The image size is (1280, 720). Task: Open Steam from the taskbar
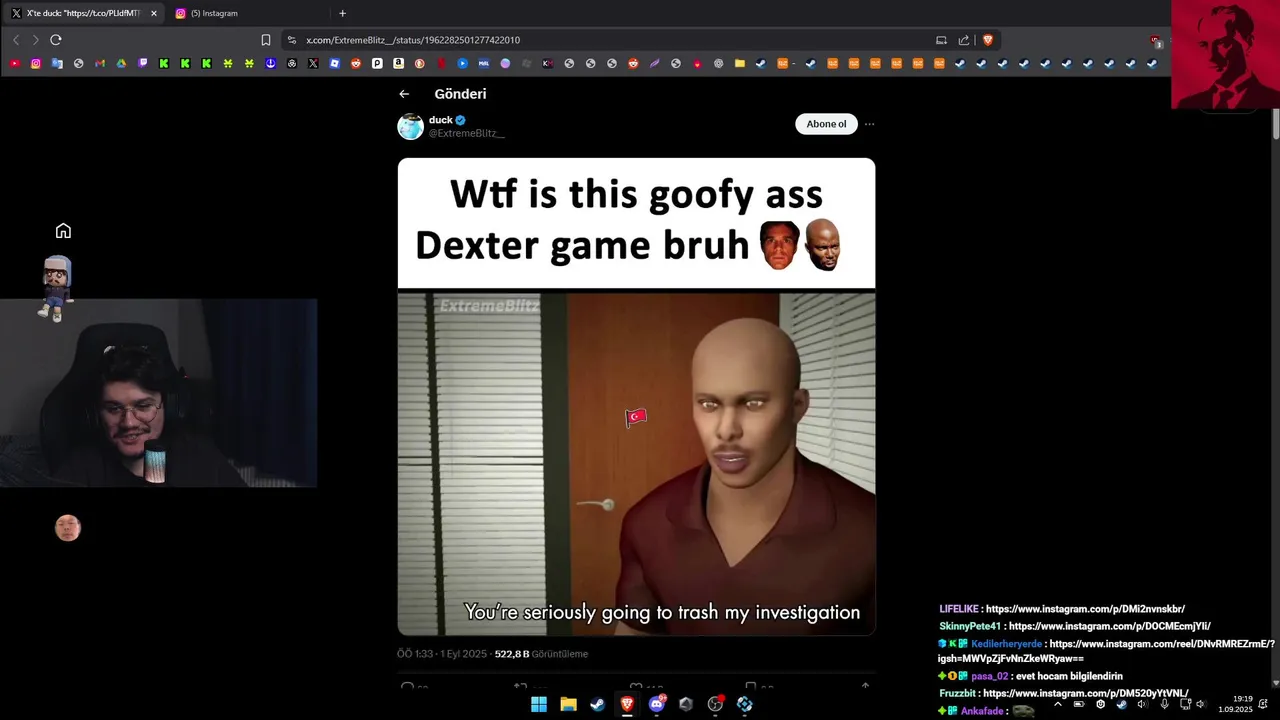point(597,704)
